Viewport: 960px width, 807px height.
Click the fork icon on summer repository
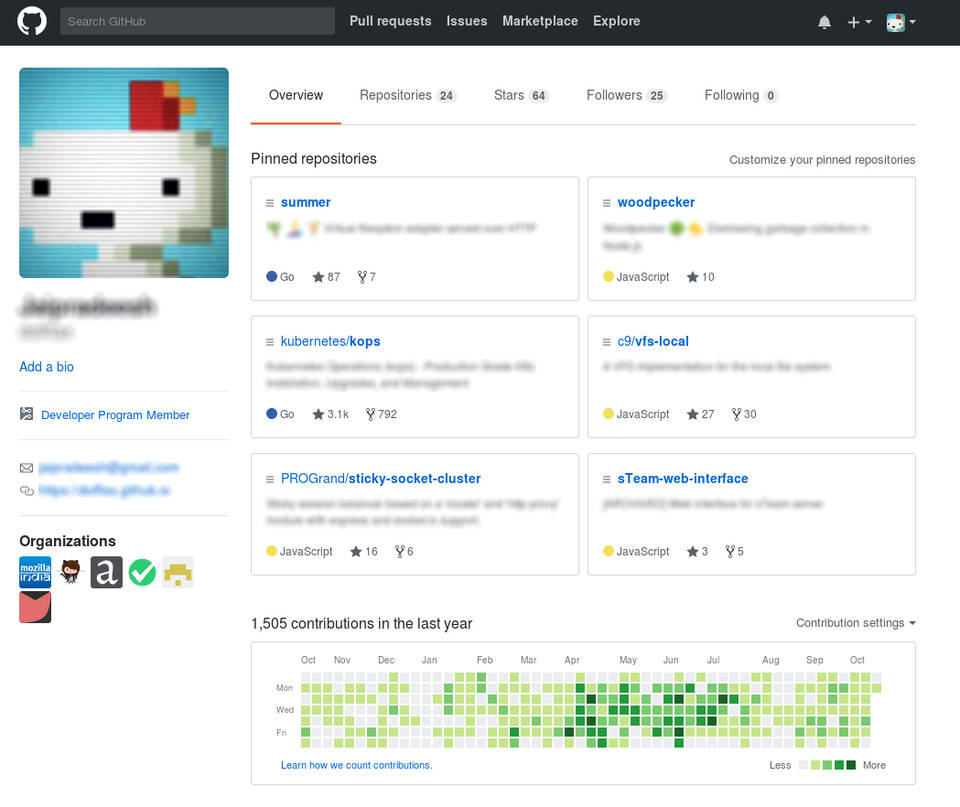(x=362, y=277)
